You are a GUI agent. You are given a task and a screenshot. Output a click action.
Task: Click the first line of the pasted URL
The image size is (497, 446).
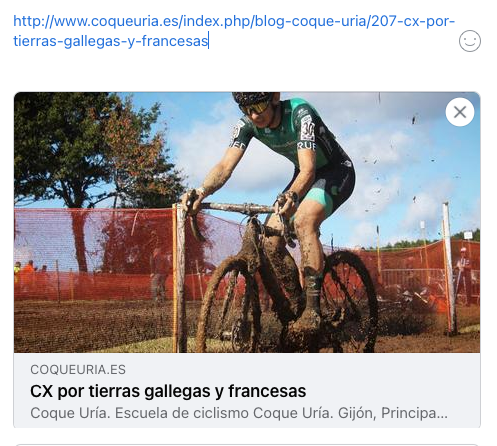pos(234,21)
